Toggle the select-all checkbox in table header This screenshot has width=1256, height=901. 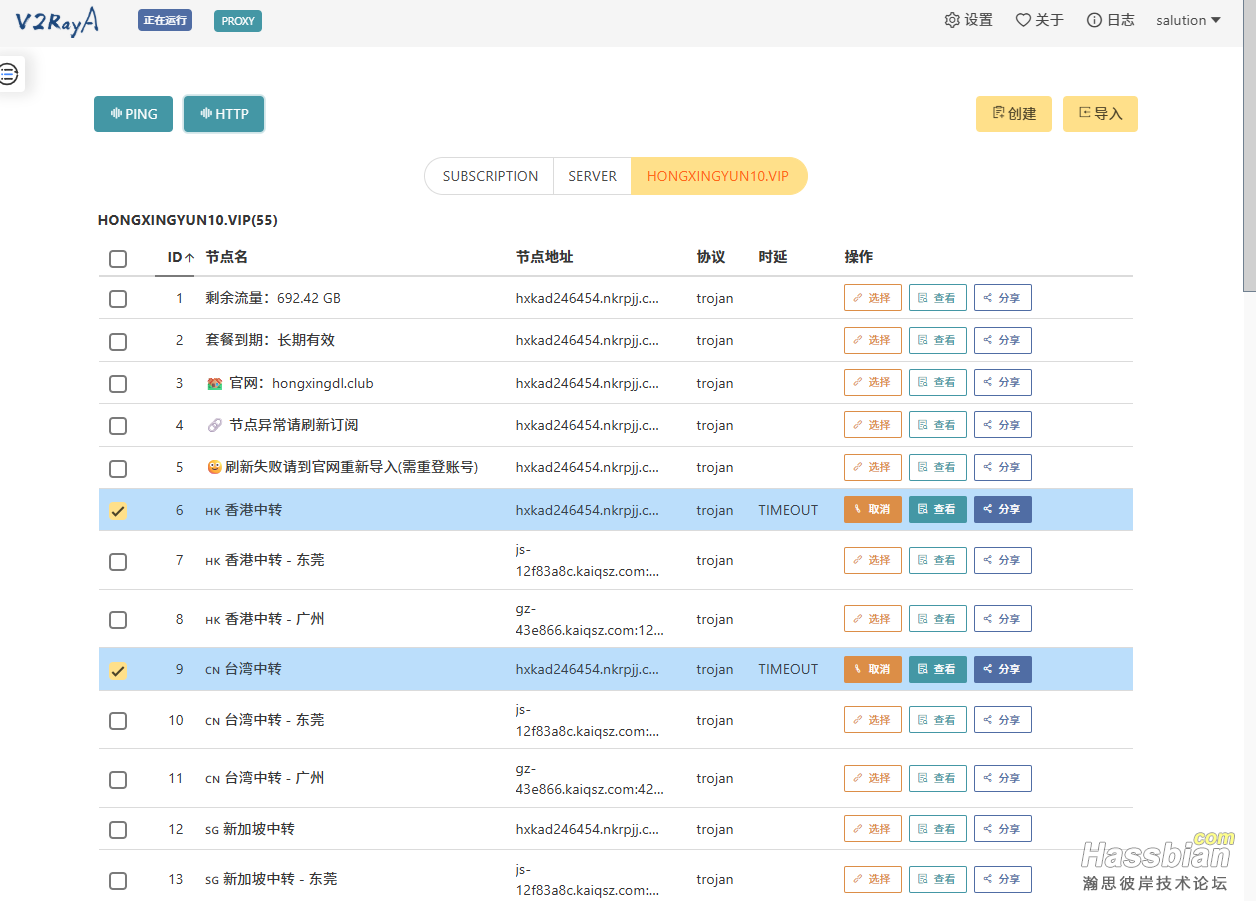tap(118, 259)
